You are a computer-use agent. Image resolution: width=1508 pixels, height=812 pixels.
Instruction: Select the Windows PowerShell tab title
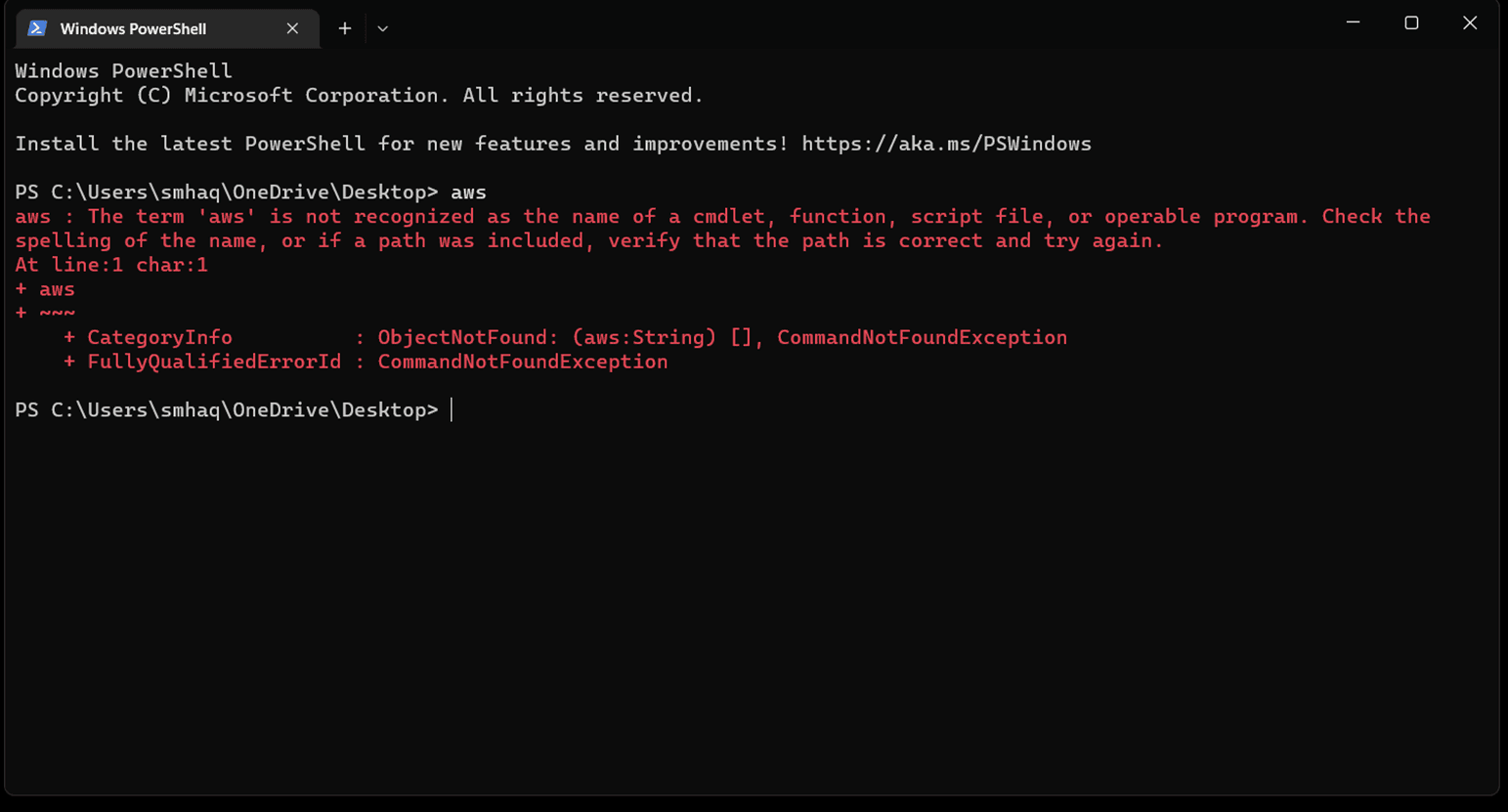pos(132,28)
